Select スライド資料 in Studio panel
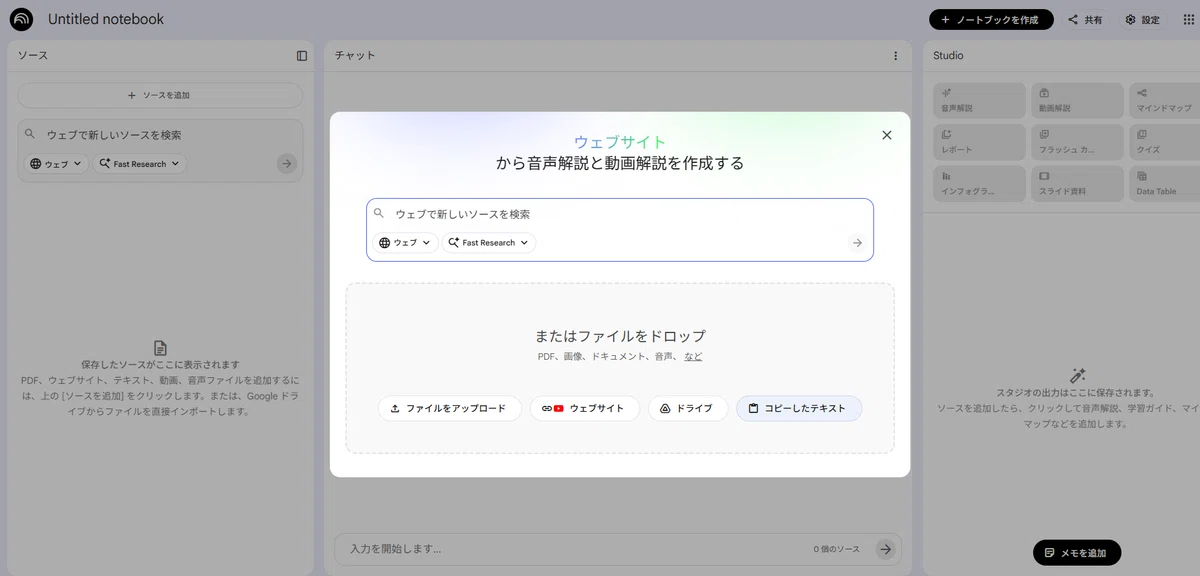The image size is (1200, 576). point(1077,184)
